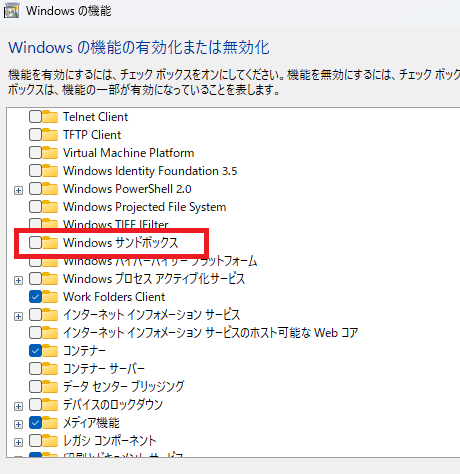Viewport: 460px width, 474px height.
Task: Click the folder icon beside TFTP Client
Action: click(x=50, y=135)
